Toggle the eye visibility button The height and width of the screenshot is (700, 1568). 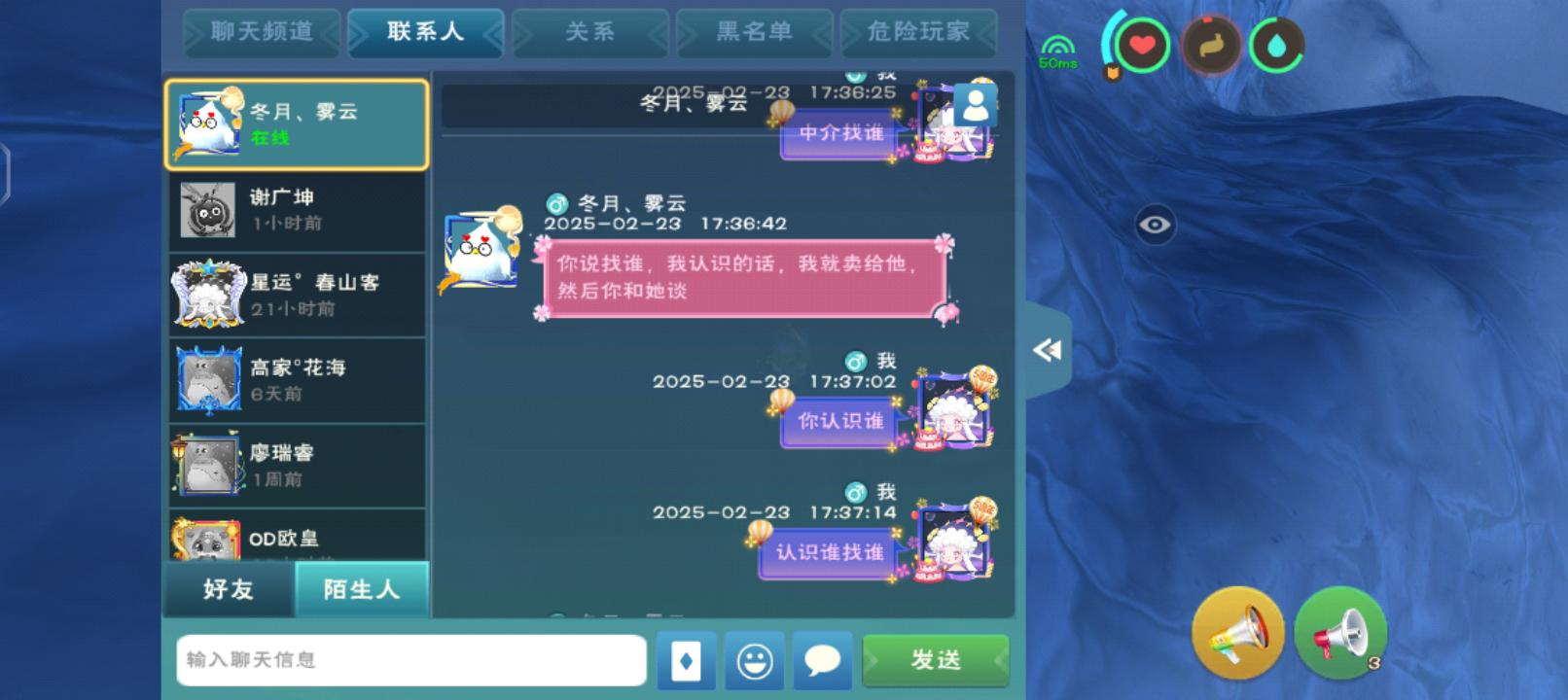tap(1155, 225)
